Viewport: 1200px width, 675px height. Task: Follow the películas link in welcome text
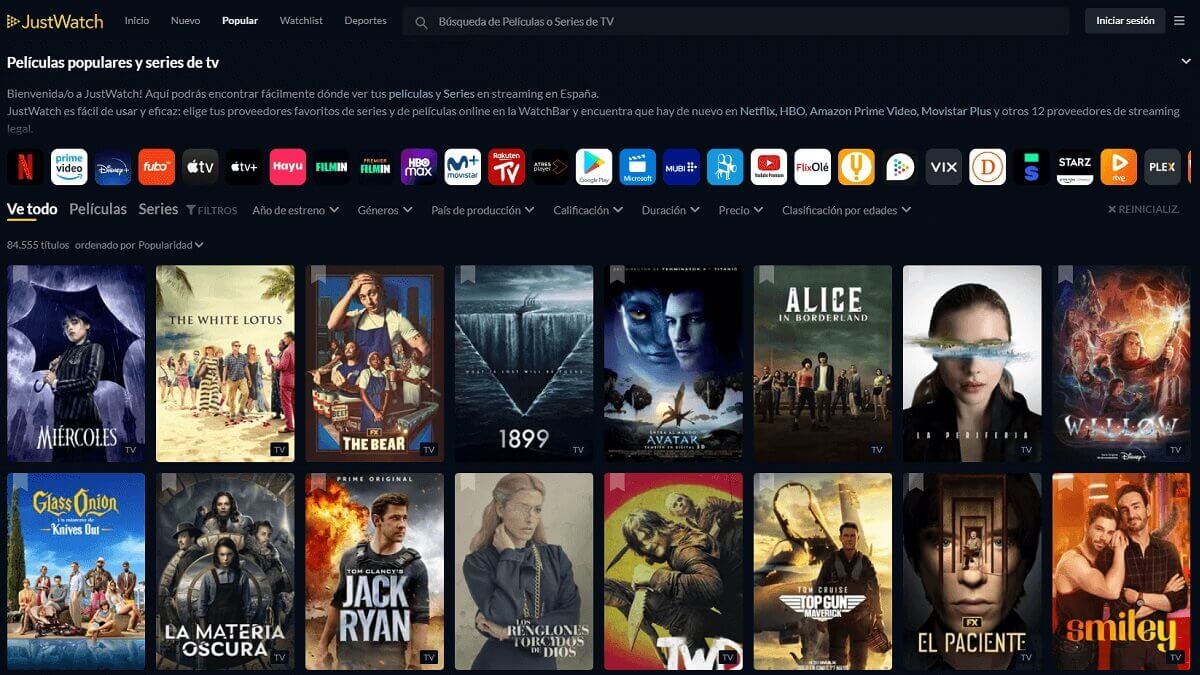coord(410,94)
